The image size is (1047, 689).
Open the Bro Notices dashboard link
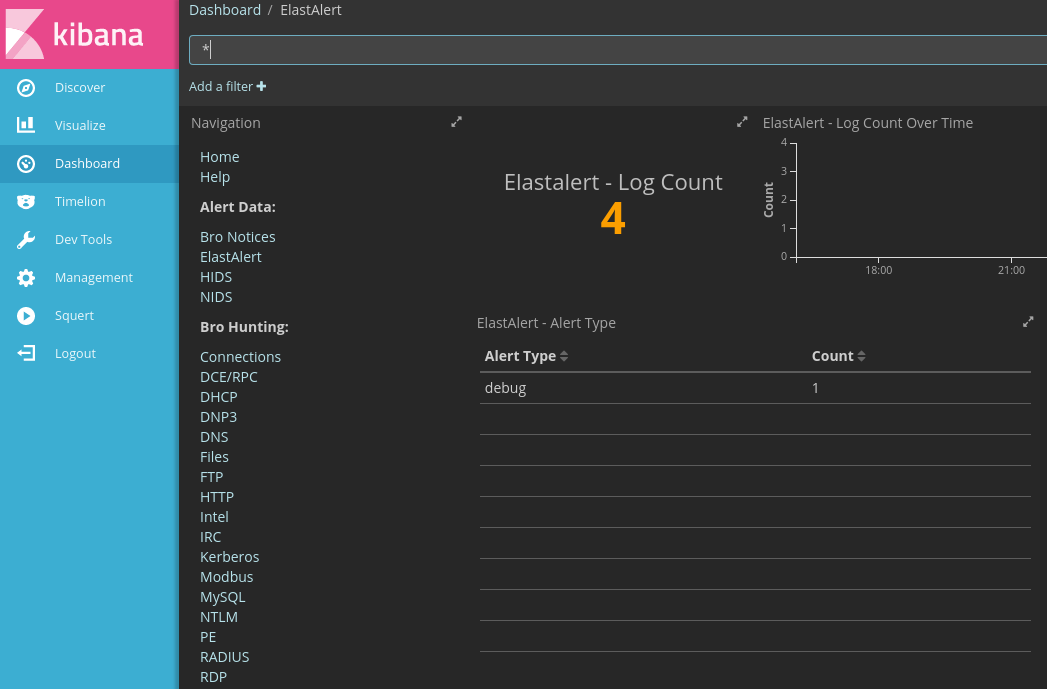(238, 237)
